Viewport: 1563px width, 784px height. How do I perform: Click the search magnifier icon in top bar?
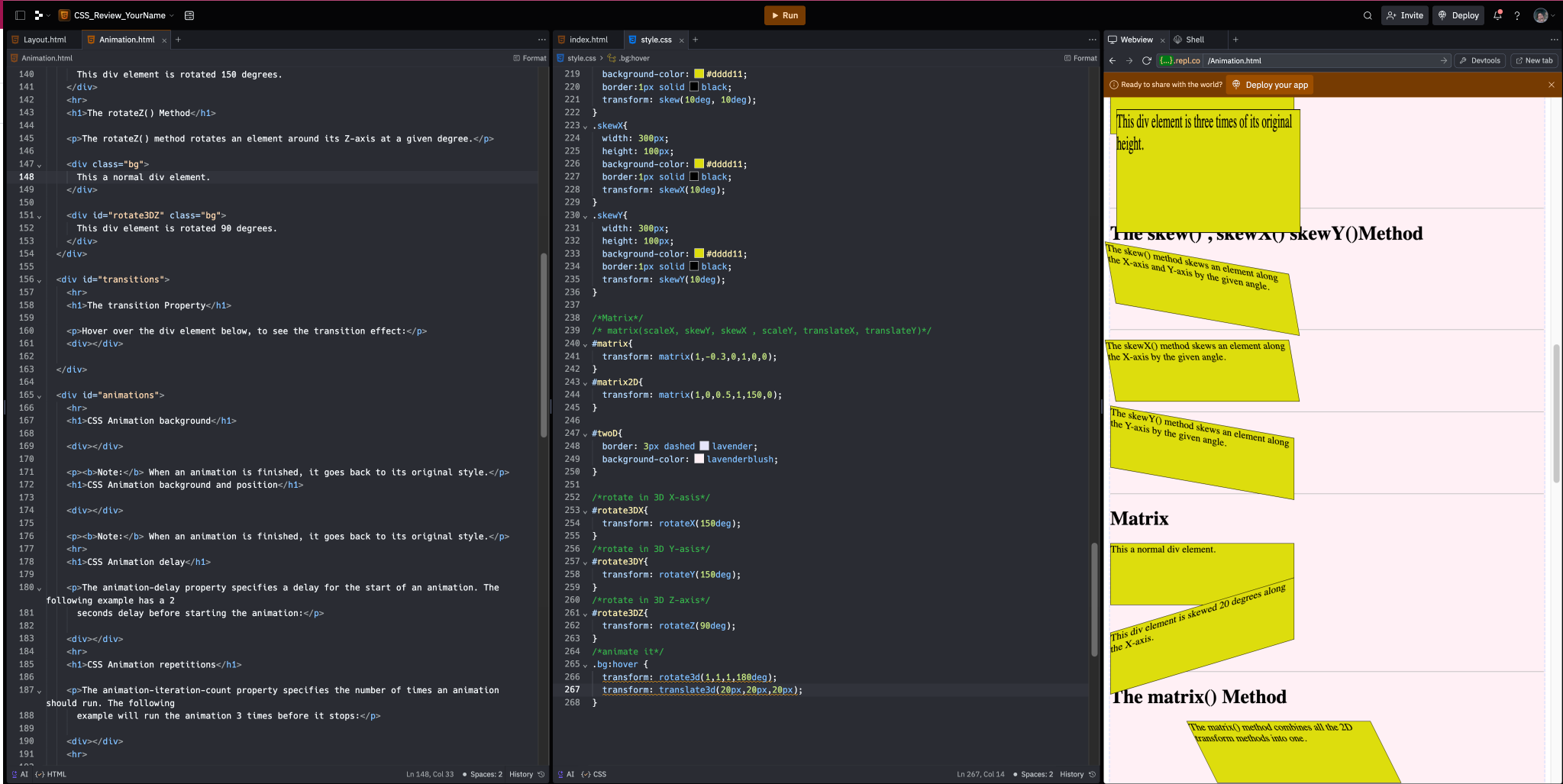(x=1368, y=15)
